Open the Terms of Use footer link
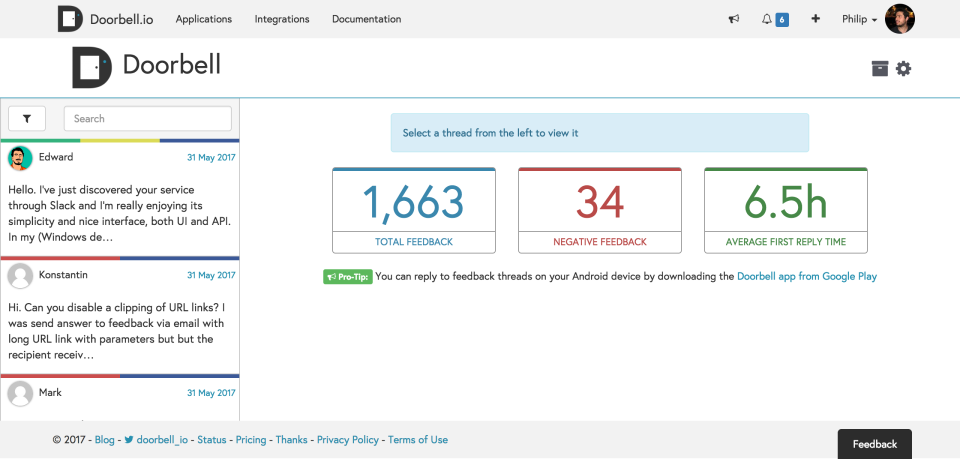Viewport: 960px width, 459px height. (x=418, y=439)
